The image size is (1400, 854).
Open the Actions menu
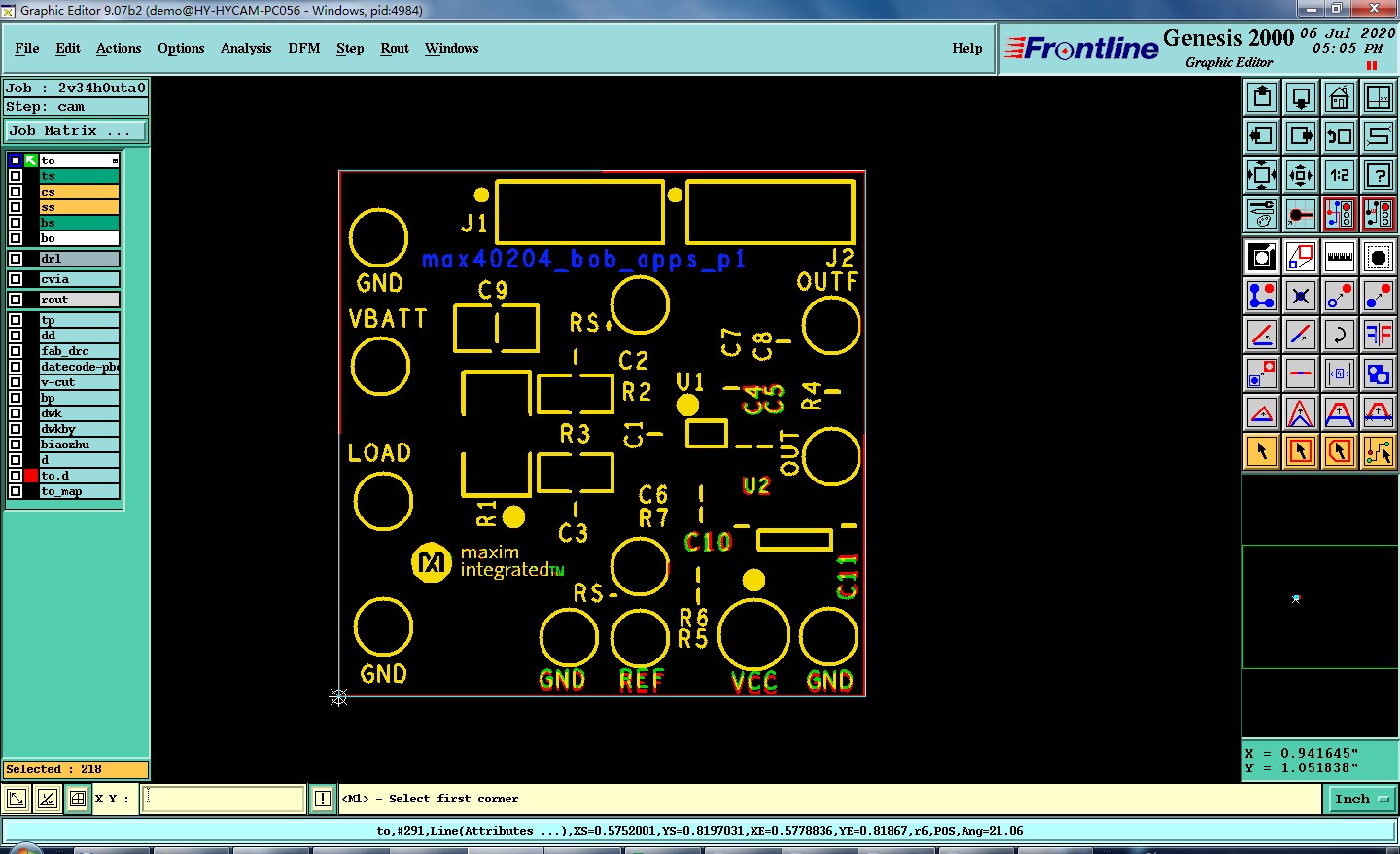point(119,48)
